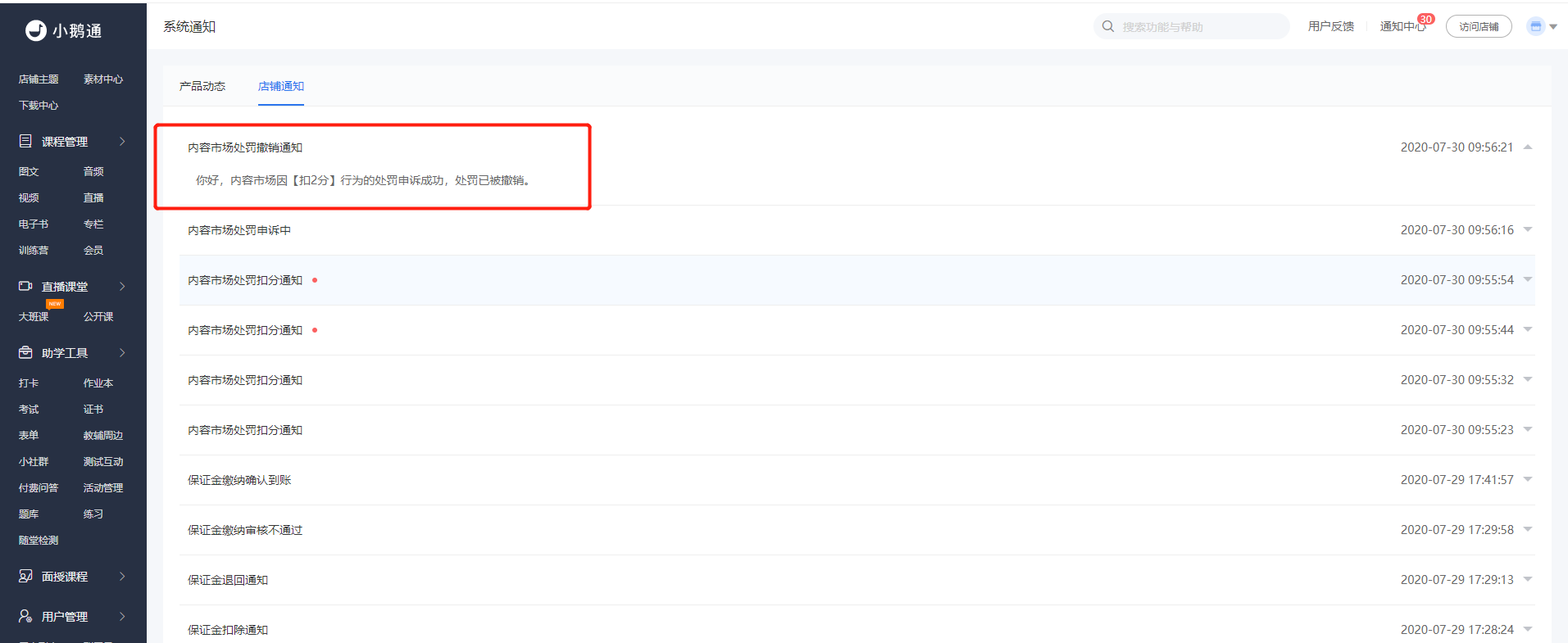Open 图文 under course management
The width and height of the screenshot is (1568, 643).
click(x=29, y=172)
